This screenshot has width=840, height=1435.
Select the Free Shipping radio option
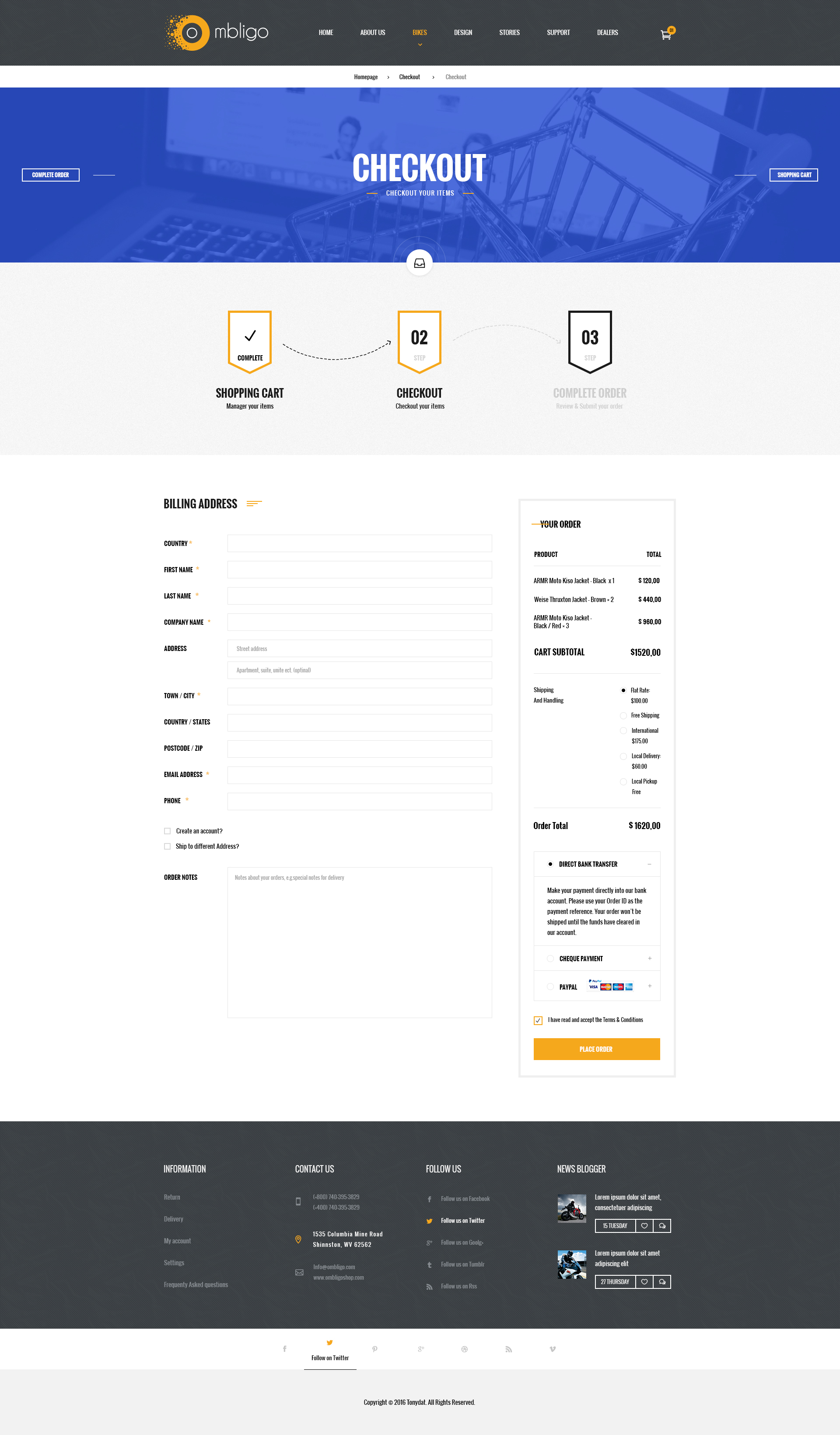pos(623,716)
